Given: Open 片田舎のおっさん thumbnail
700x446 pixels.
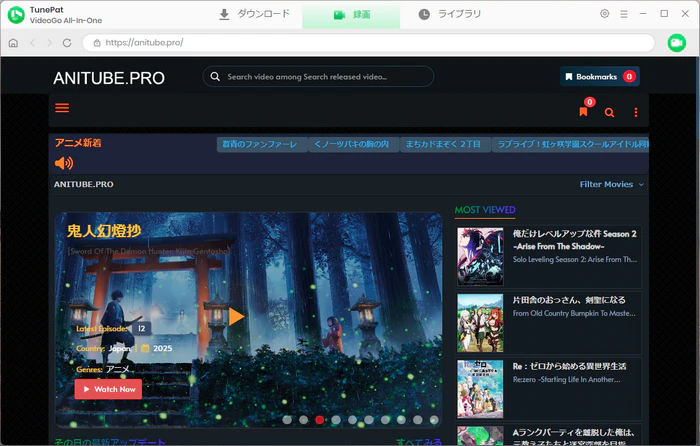Looking at the screenshot, I should (480, 323).
